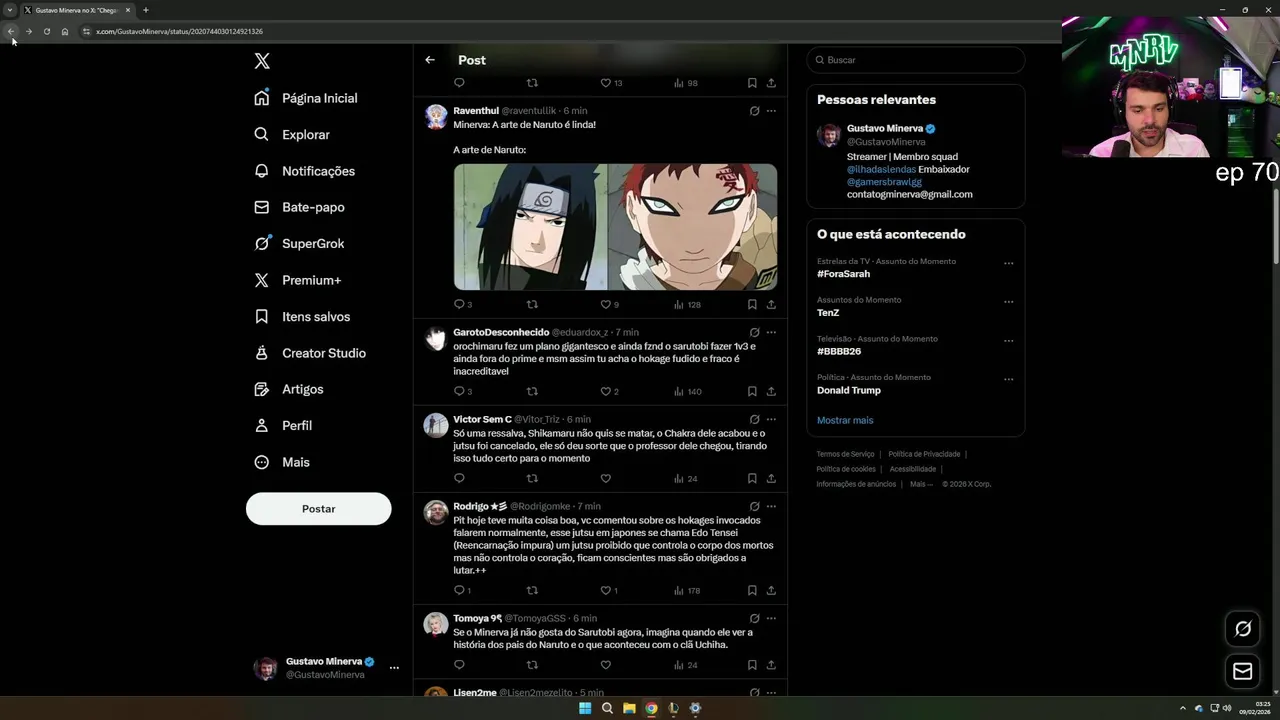Open Creator Studio
1280x720 pixels.
[x=310, y=353]
